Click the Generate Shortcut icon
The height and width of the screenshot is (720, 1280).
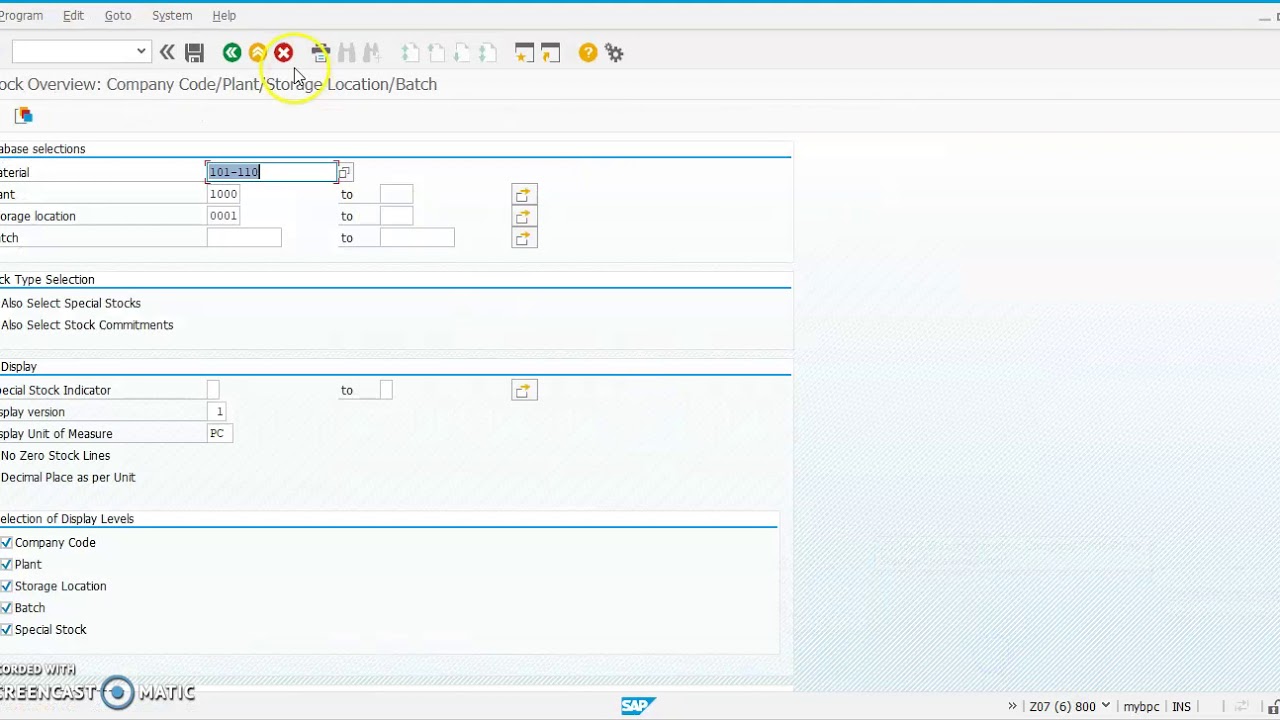pos(550,53)
